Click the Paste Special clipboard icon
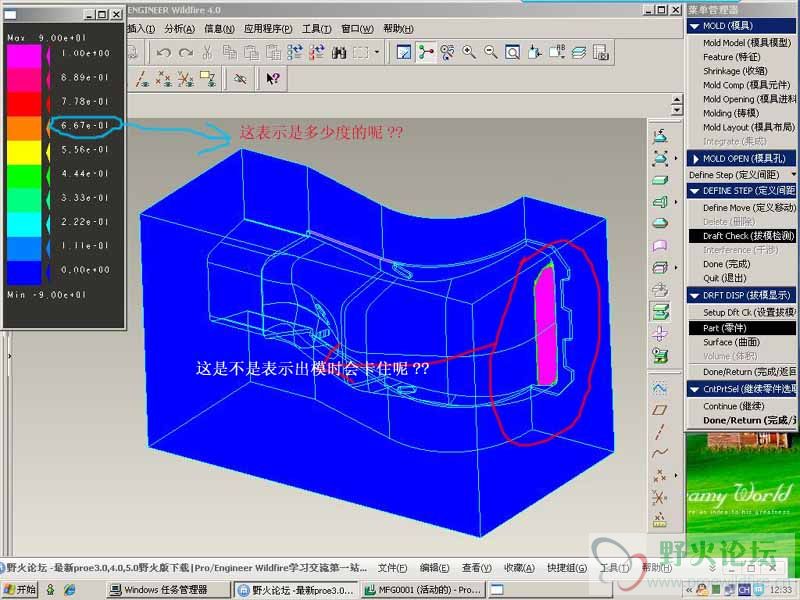The height and width of the screenshot is (600, 800). click(273, 53)
